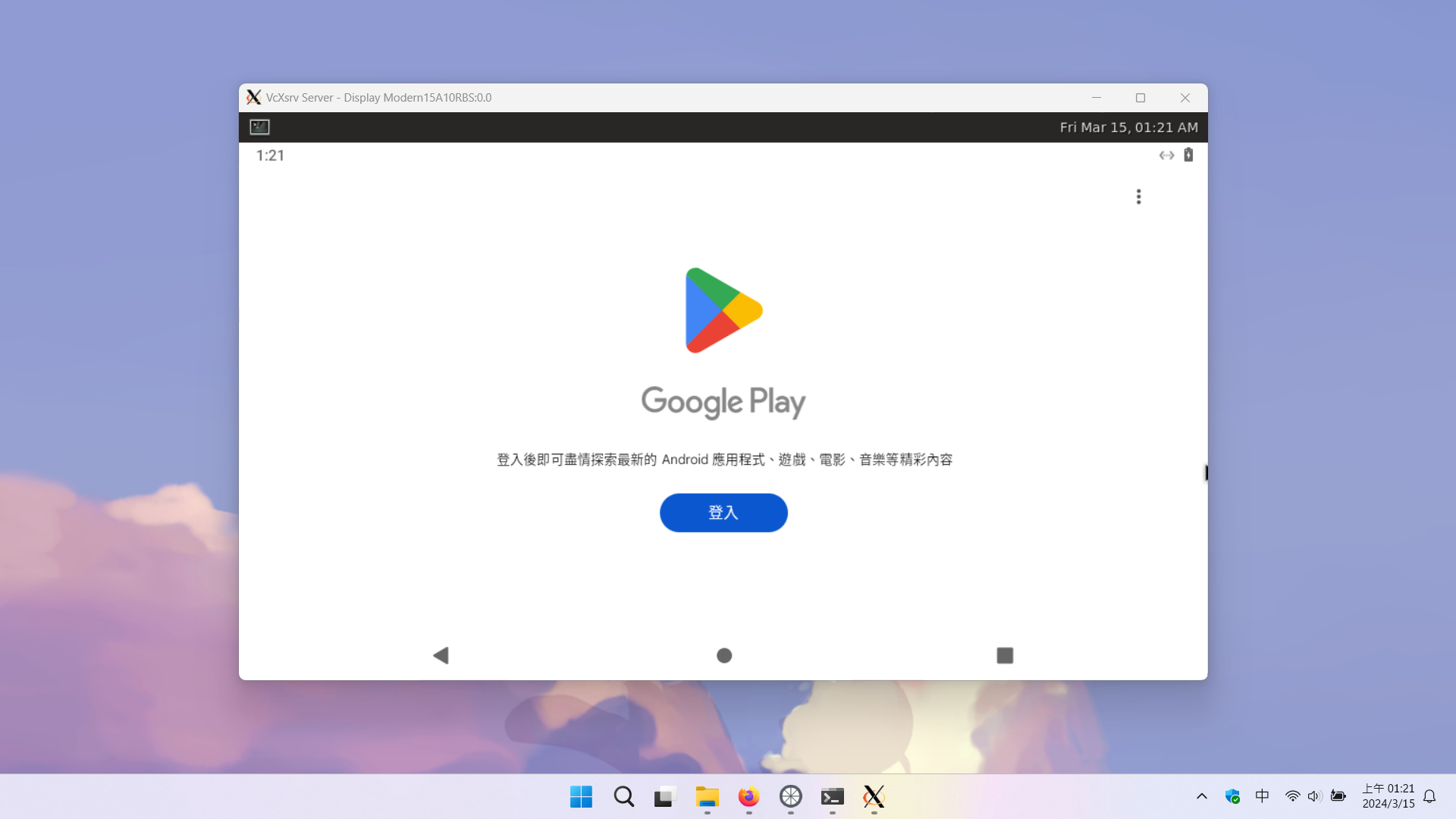Expand hidden icons chevron in the system tray
Viewport: 1456px width, 819px height.
[1201, 796]
